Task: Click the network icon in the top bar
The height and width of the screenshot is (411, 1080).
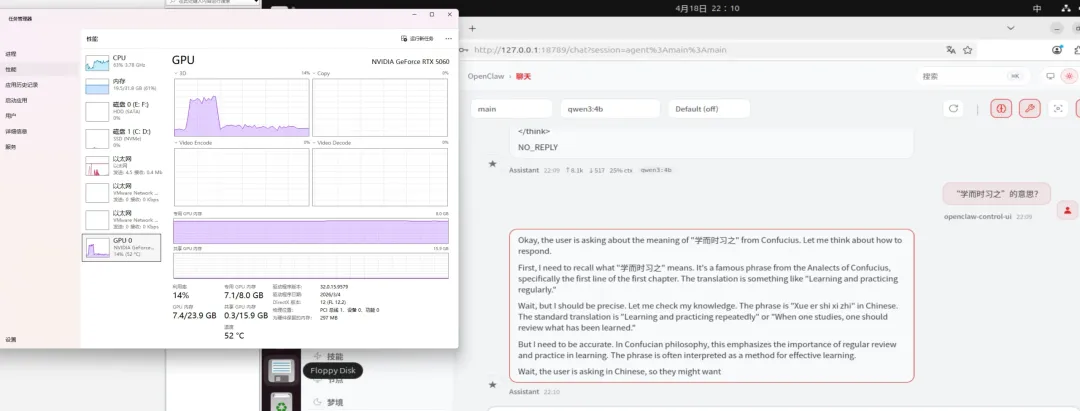Action: tap(1066, 8)
